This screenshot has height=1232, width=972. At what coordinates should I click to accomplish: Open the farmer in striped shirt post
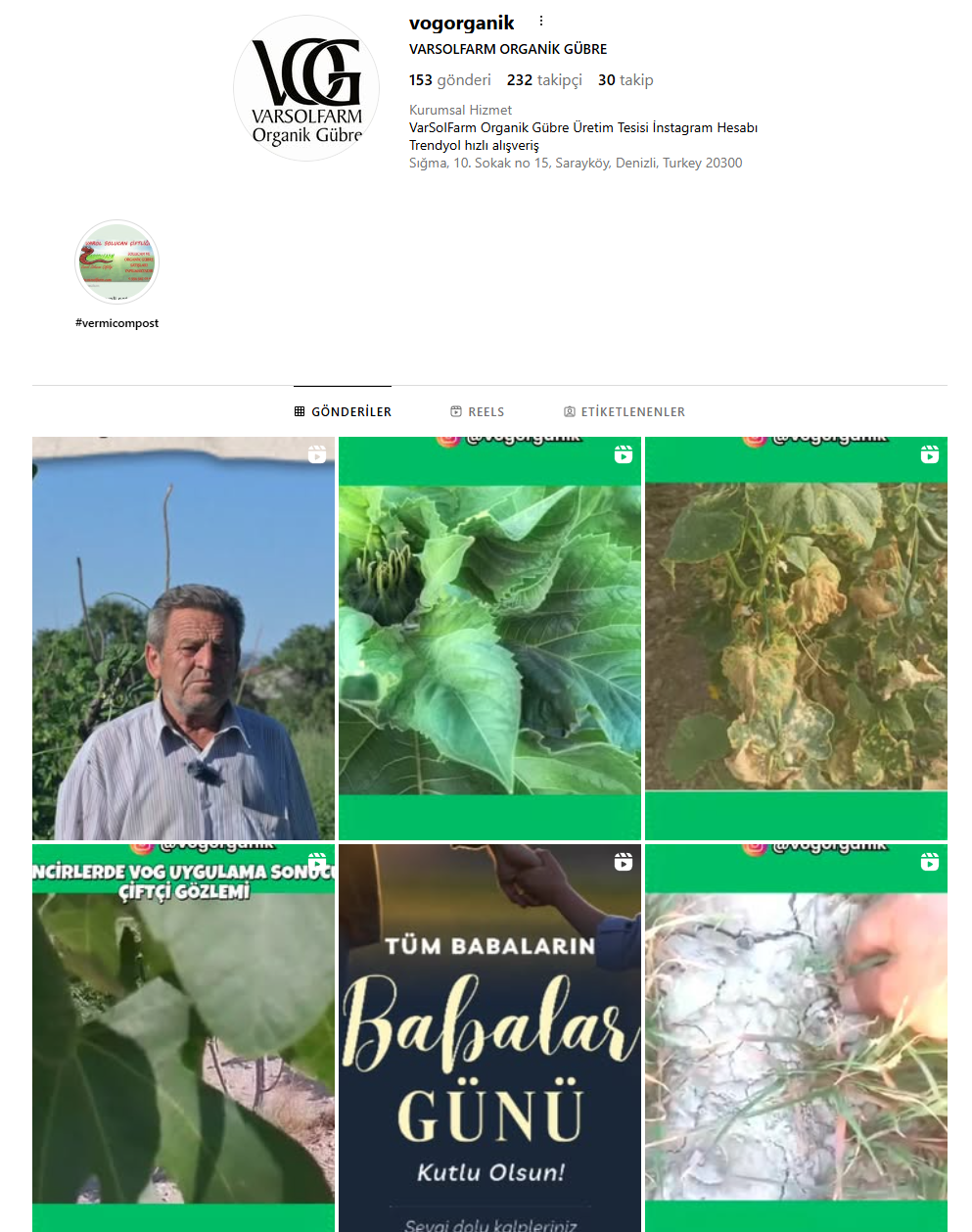(x=184, y=639)
